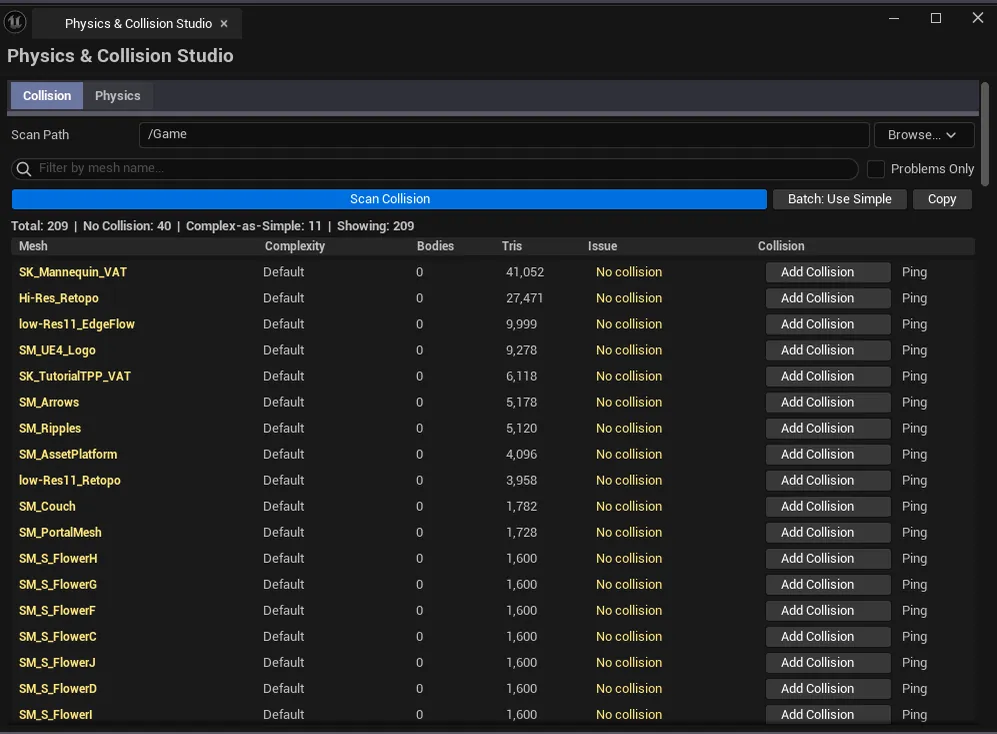Ping the SM_AssetPlatform mesh

pos(914,455)
